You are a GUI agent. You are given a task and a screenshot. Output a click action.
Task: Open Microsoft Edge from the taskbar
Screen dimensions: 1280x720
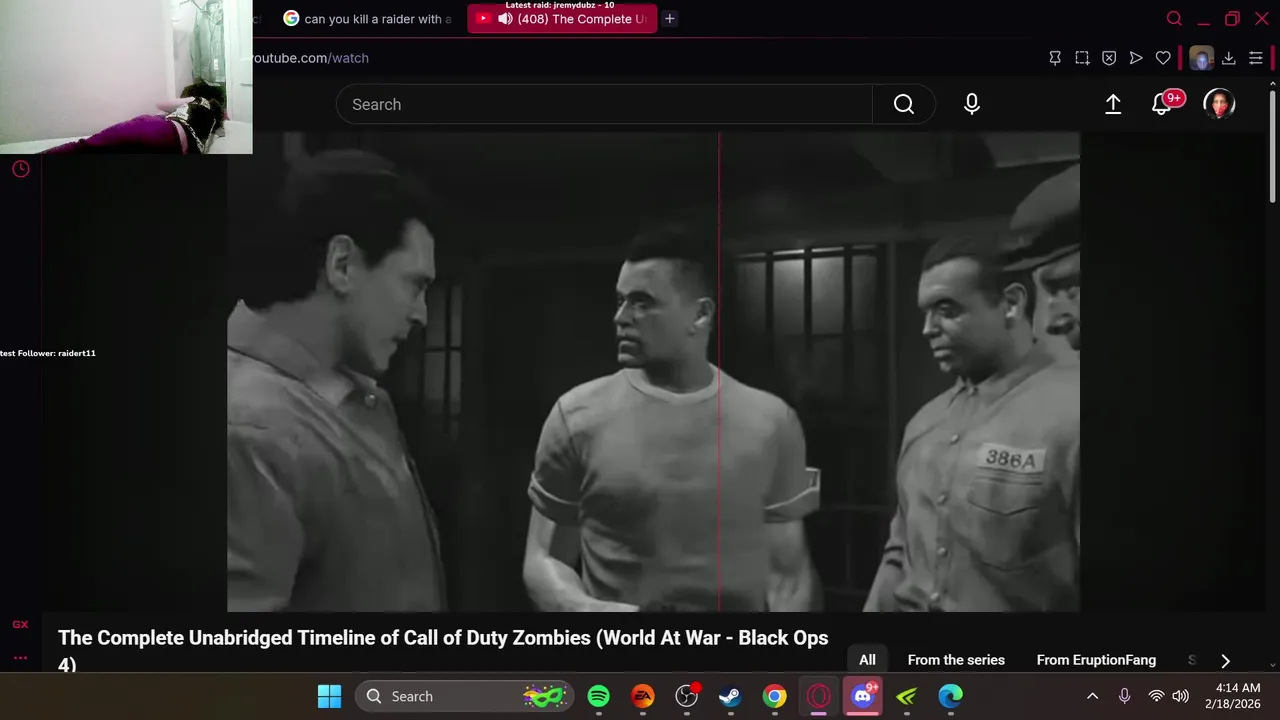point(950,696)
